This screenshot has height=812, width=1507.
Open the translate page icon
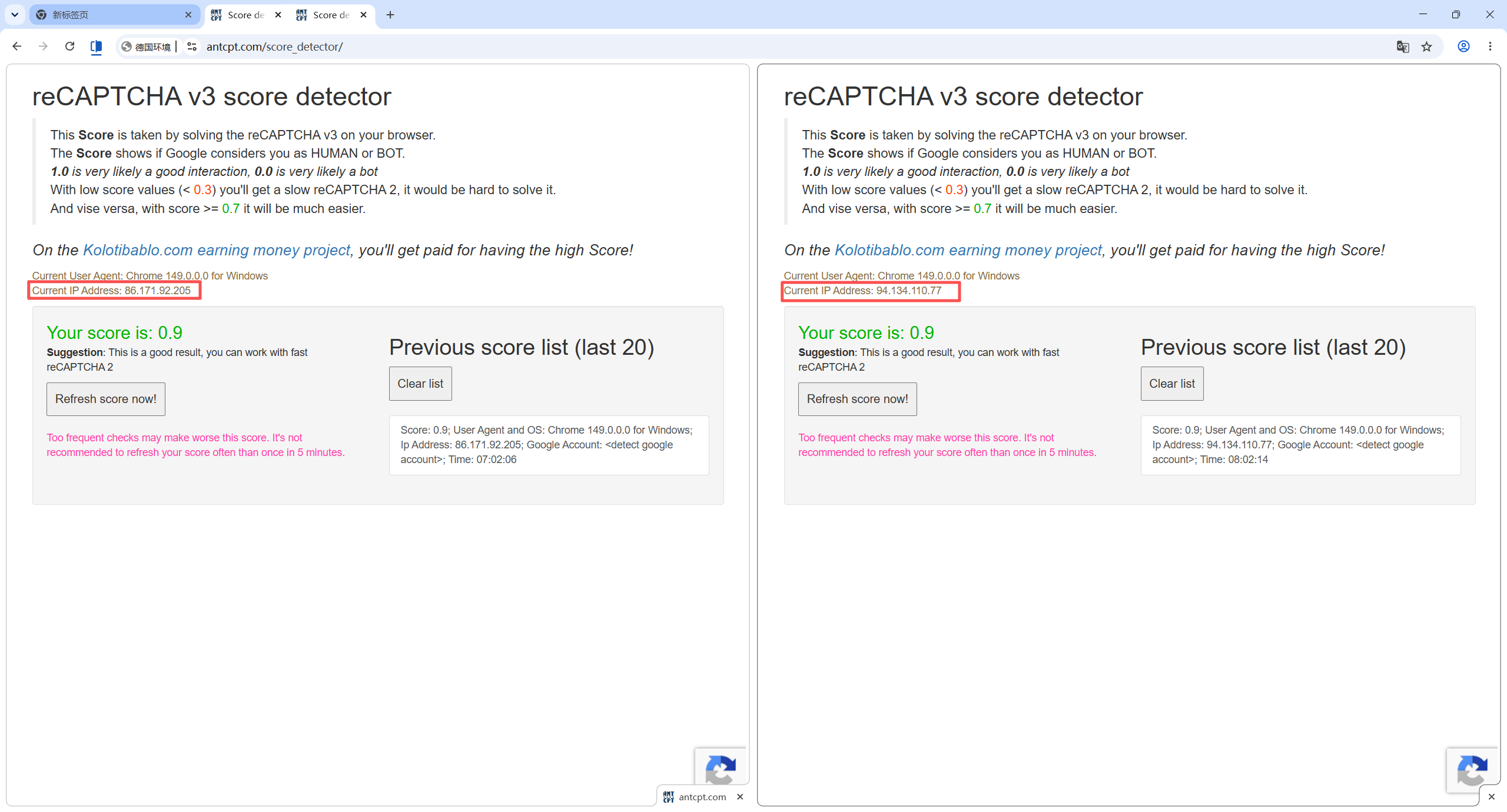point(1403,46)
